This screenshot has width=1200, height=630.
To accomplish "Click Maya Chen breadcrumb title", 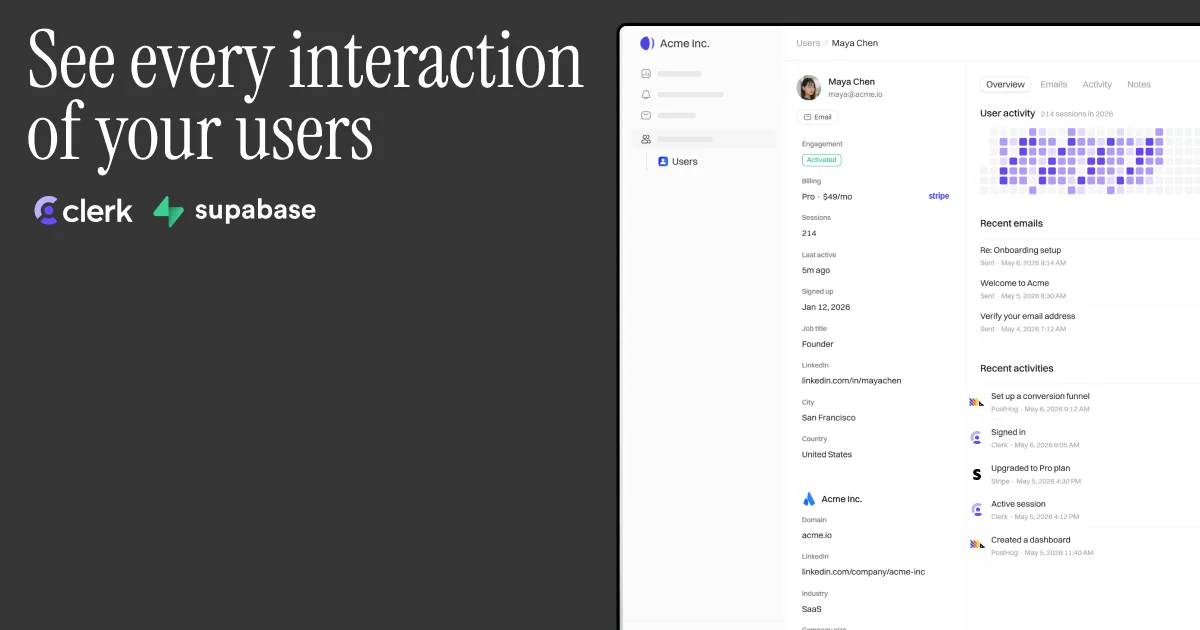I will point(855,43).
